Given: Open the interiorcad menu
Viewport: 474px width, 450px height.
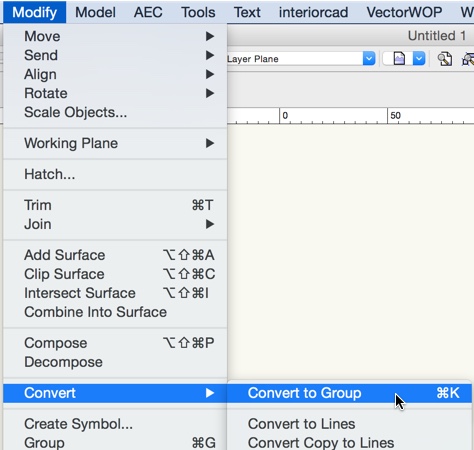Looking at the screenshot, I should click(313, 12).
